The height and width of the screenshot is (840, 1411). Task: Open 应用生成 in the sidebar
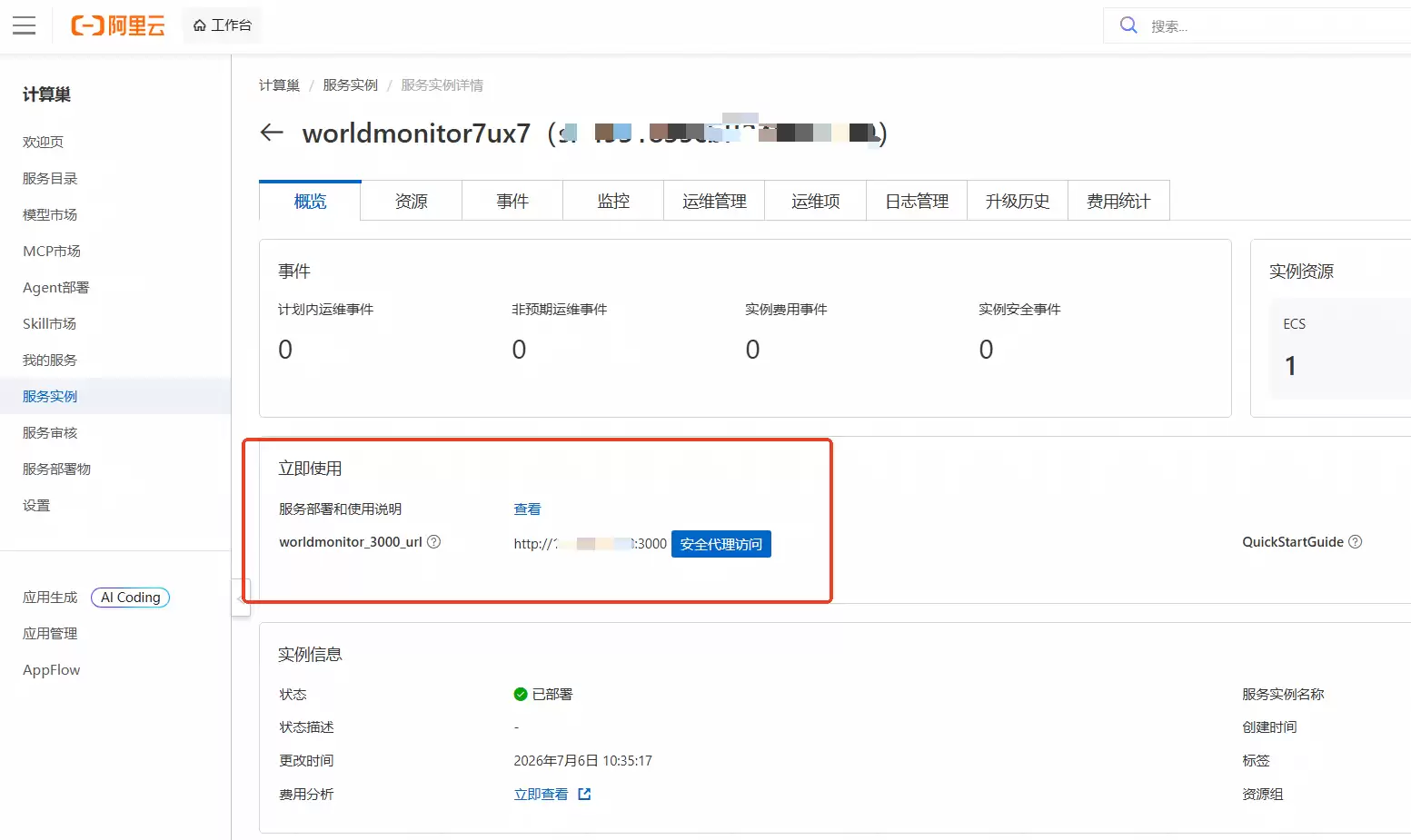[50, 597]
